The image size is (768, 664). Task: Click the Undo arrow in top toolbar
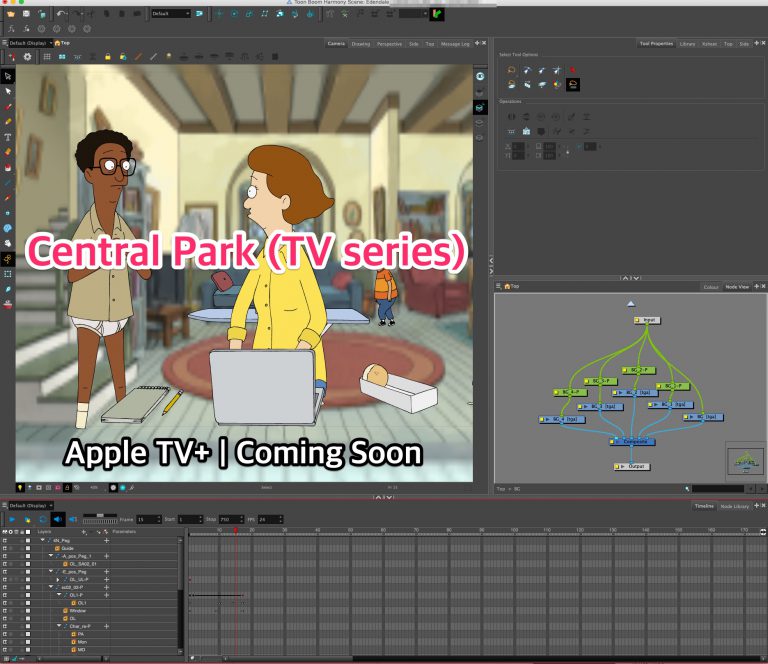pos(61,14)
